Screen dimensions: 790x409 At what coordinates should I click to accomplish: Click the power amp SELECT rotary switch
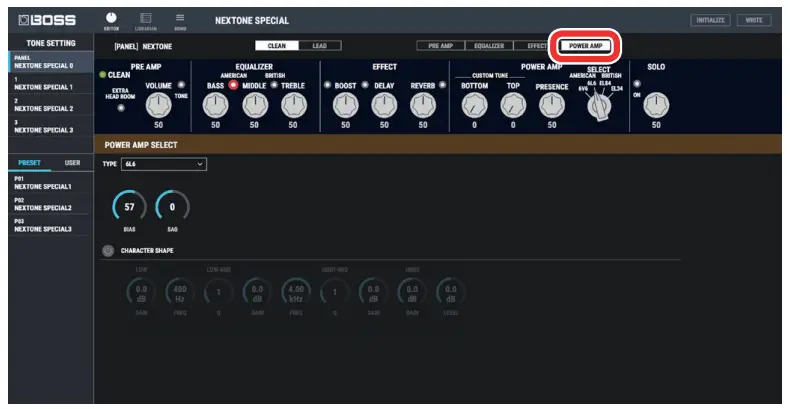[x=599, y=106]
